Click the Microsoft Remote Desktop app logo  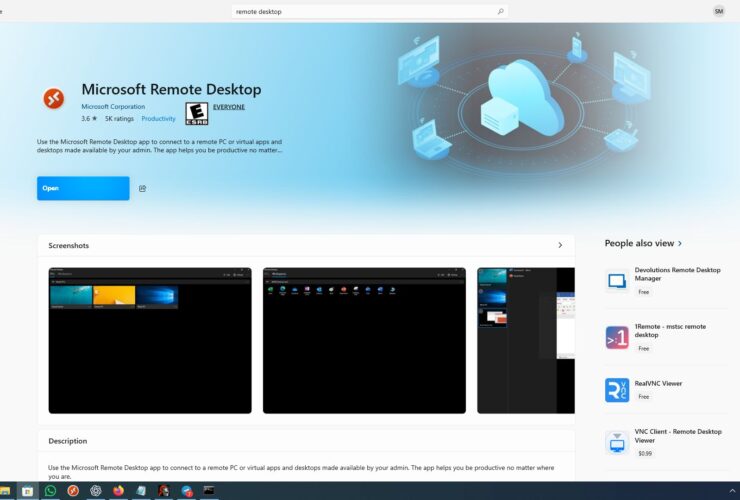coord(53,98)
